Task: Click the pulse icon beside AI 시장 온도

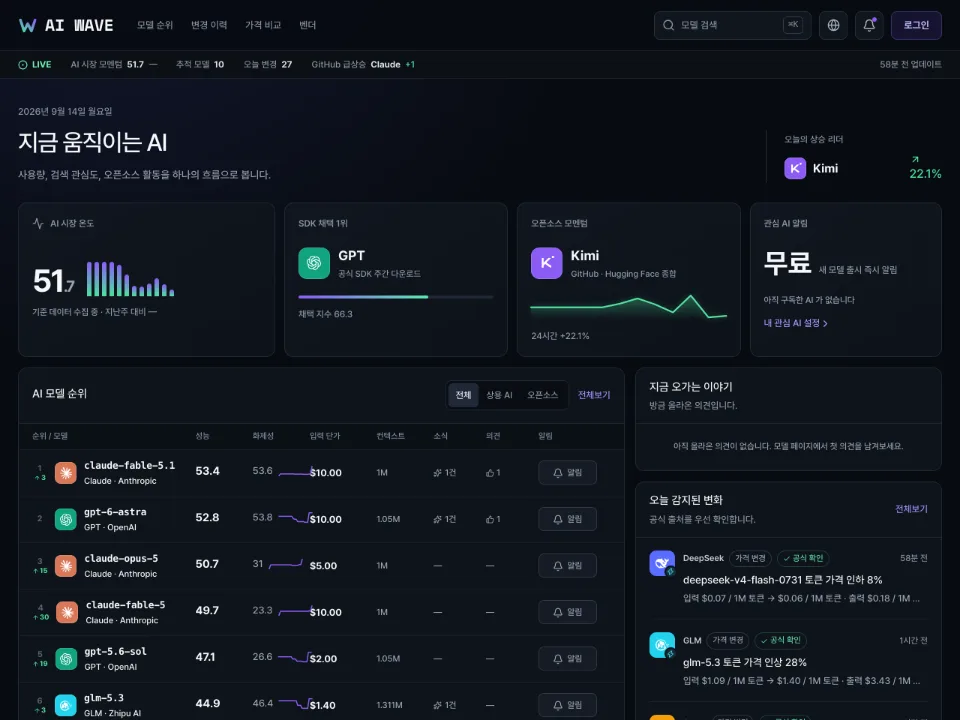Action: point(38,223)
